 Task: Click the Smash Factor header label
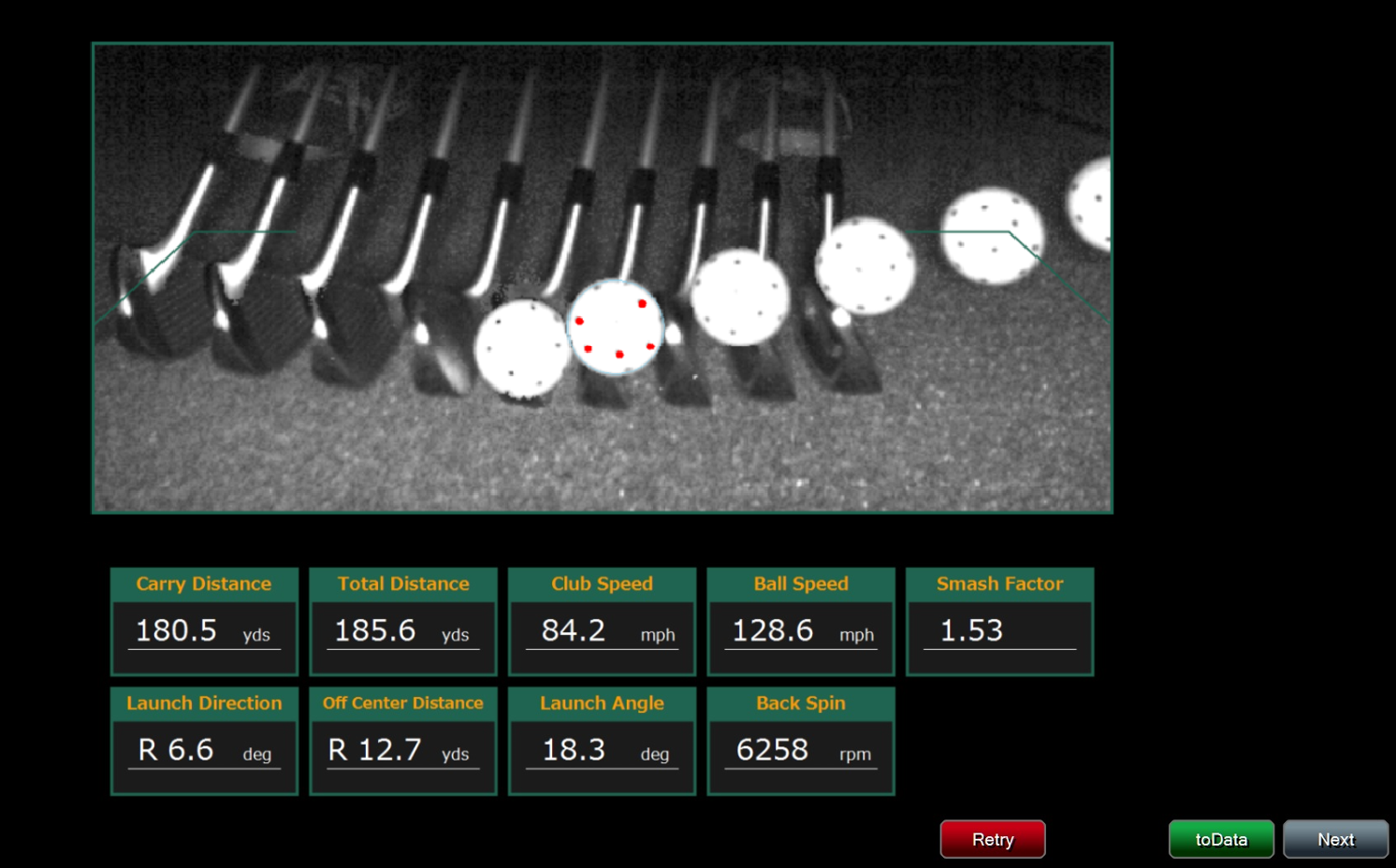tap(999, 583)
